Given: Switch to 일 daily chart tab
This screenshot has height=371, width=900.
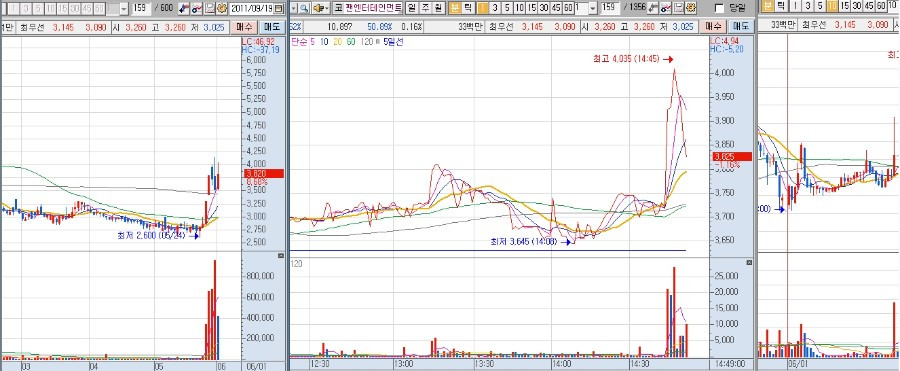Looking at the screenshot, I should [x=412, y=9].
